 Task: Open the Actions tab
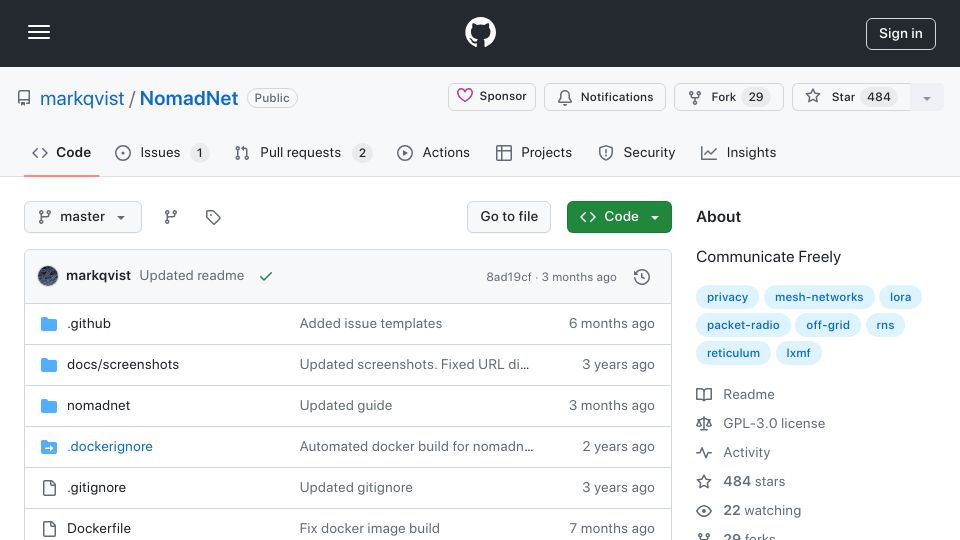433,152
